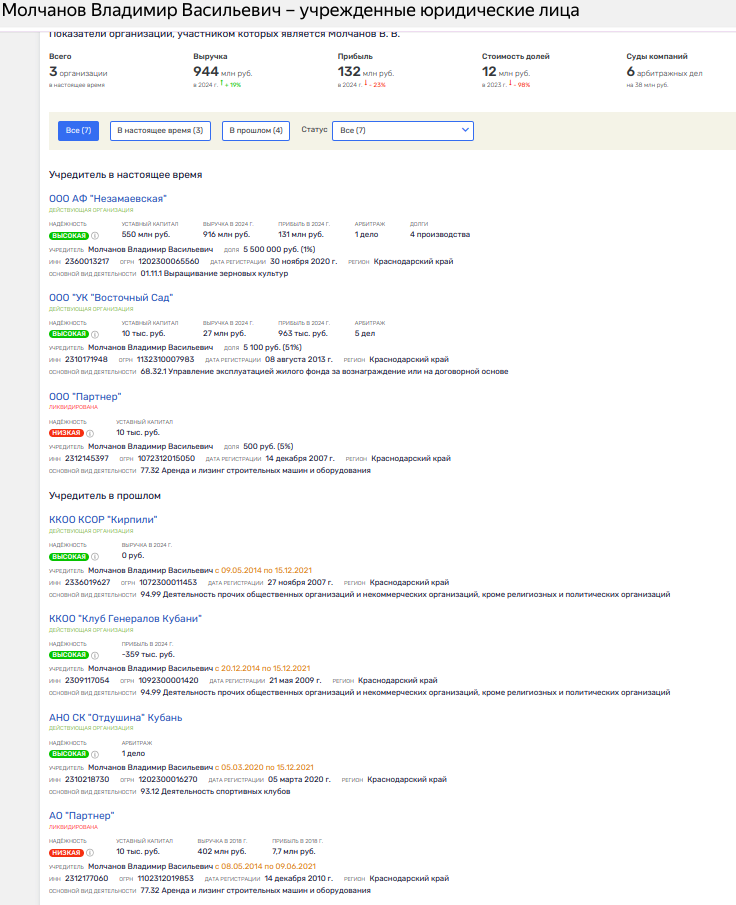This screenshot has width=736, height=905.
Task: Click ОГРН 1202300065560 value
Action: pyautogui.click(x=169, y=261)
